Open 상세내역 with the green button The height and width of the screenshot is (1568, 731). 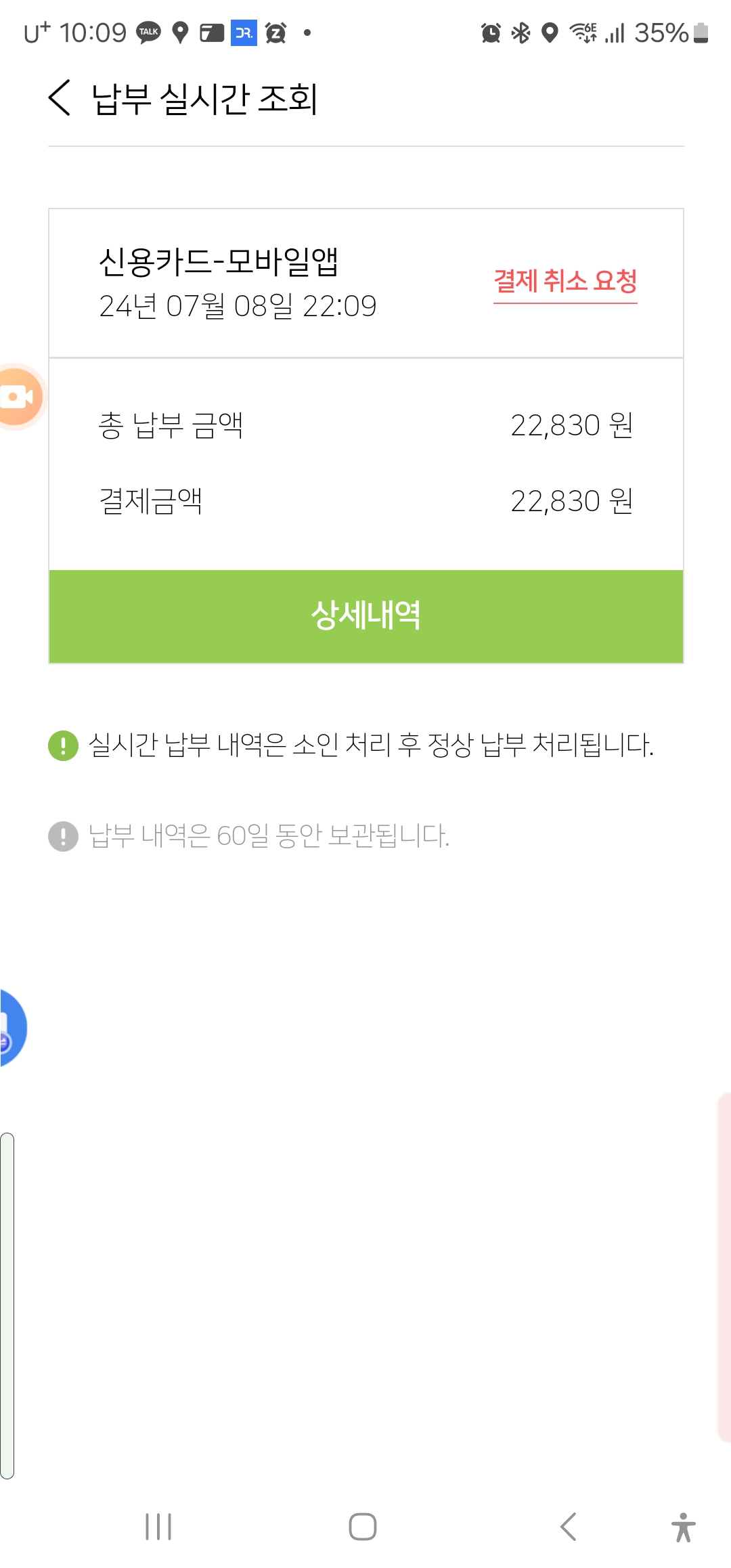point(365,616)
